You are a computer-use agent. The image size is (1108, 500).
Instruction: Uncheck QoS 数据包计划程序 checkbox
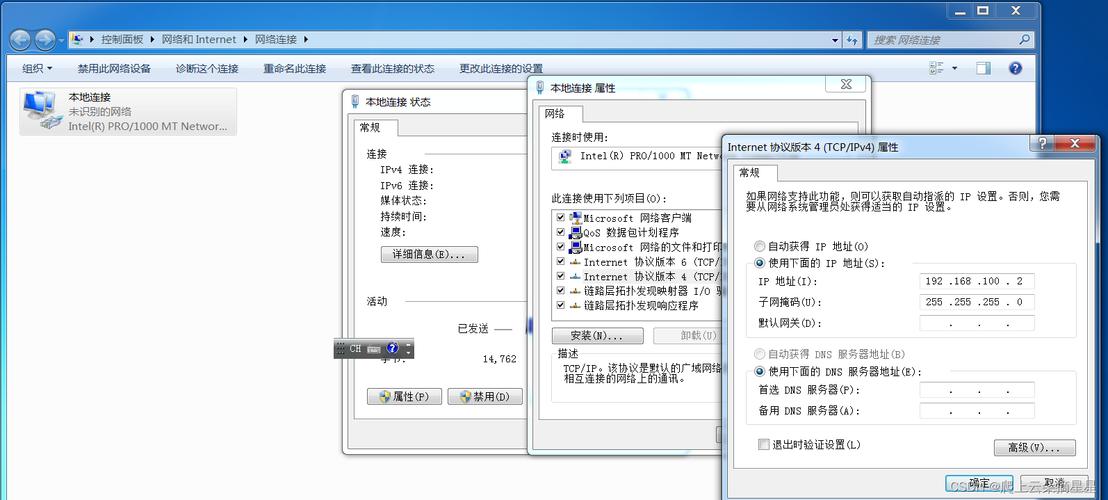click(560, 232)
